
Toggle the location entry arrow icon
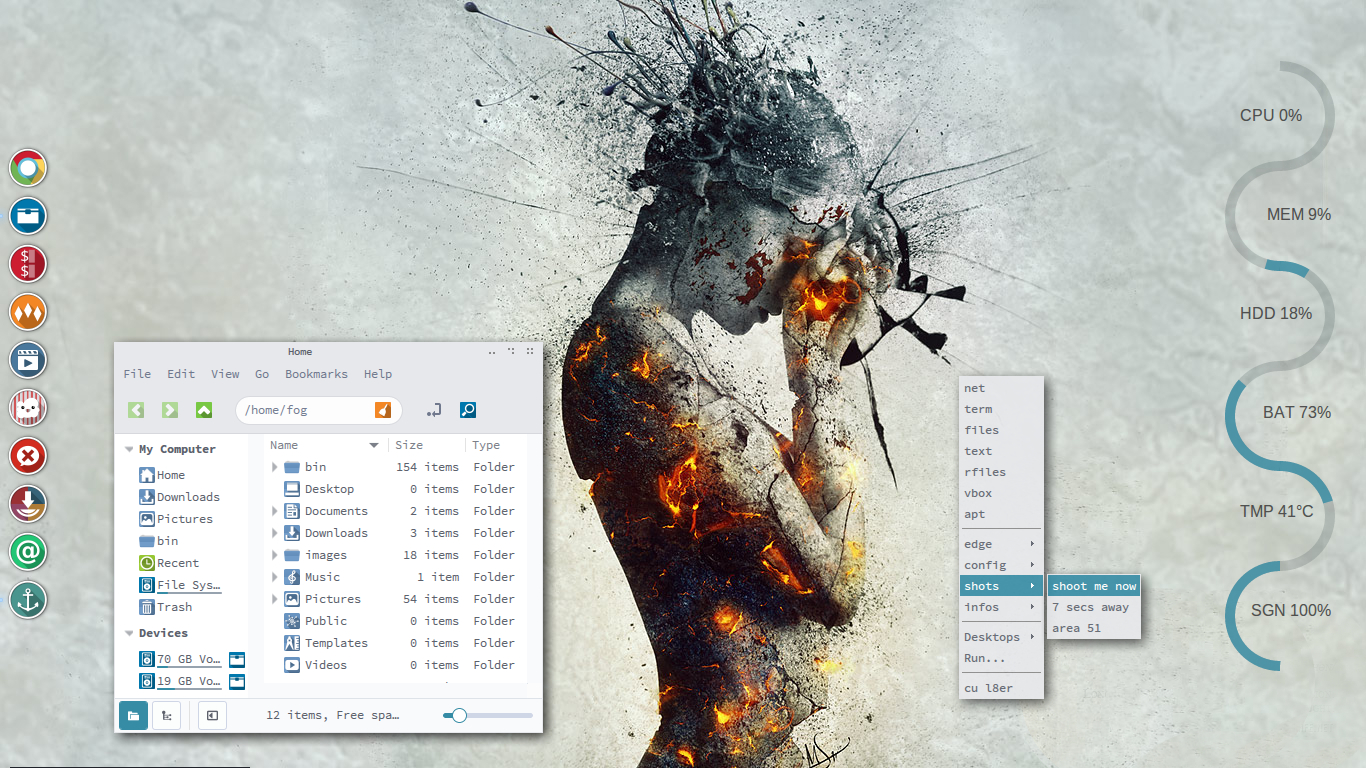434,410
